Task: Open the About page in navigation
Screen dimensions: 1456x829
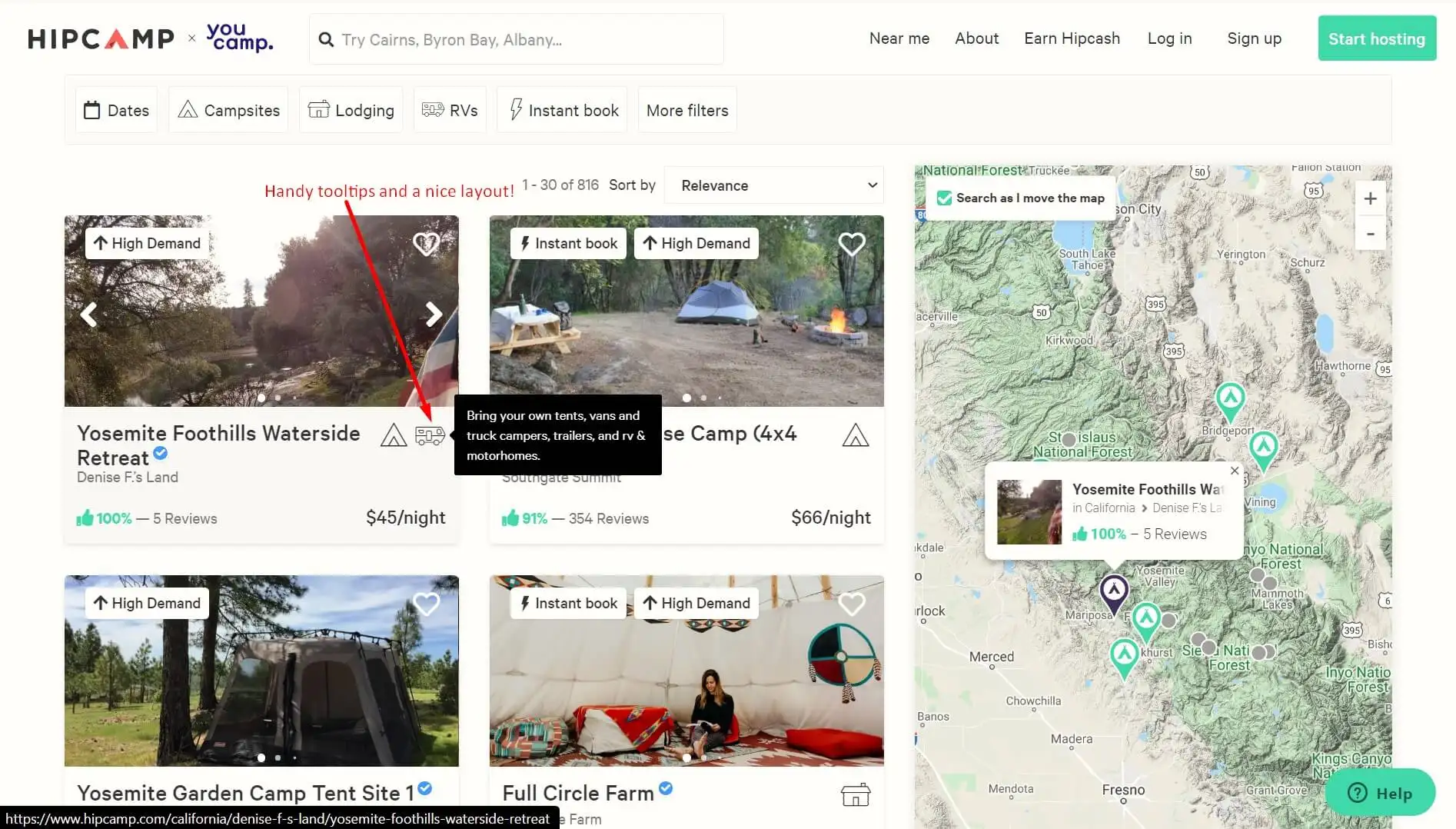Action: [976, 38]
